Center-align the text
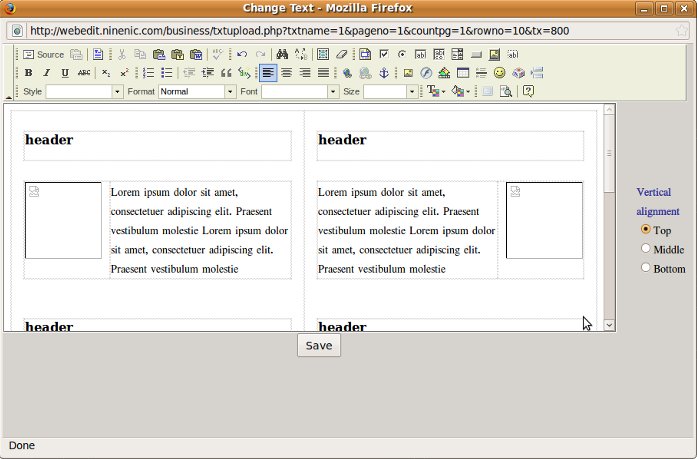Image resolution: width=697 pixels, height=459 pixels. (286, 73)
